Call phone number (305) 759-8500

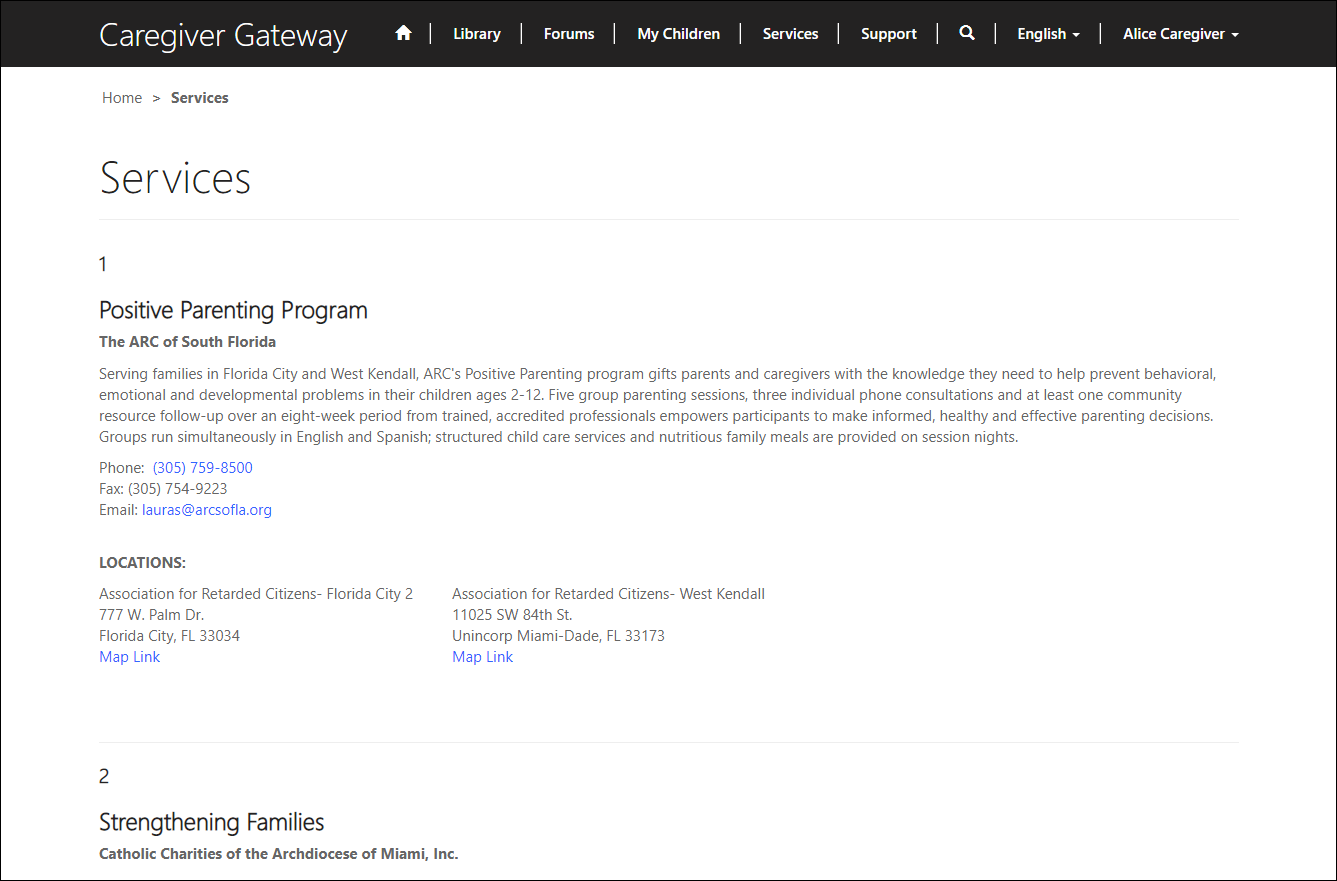(x=203, y=468)
